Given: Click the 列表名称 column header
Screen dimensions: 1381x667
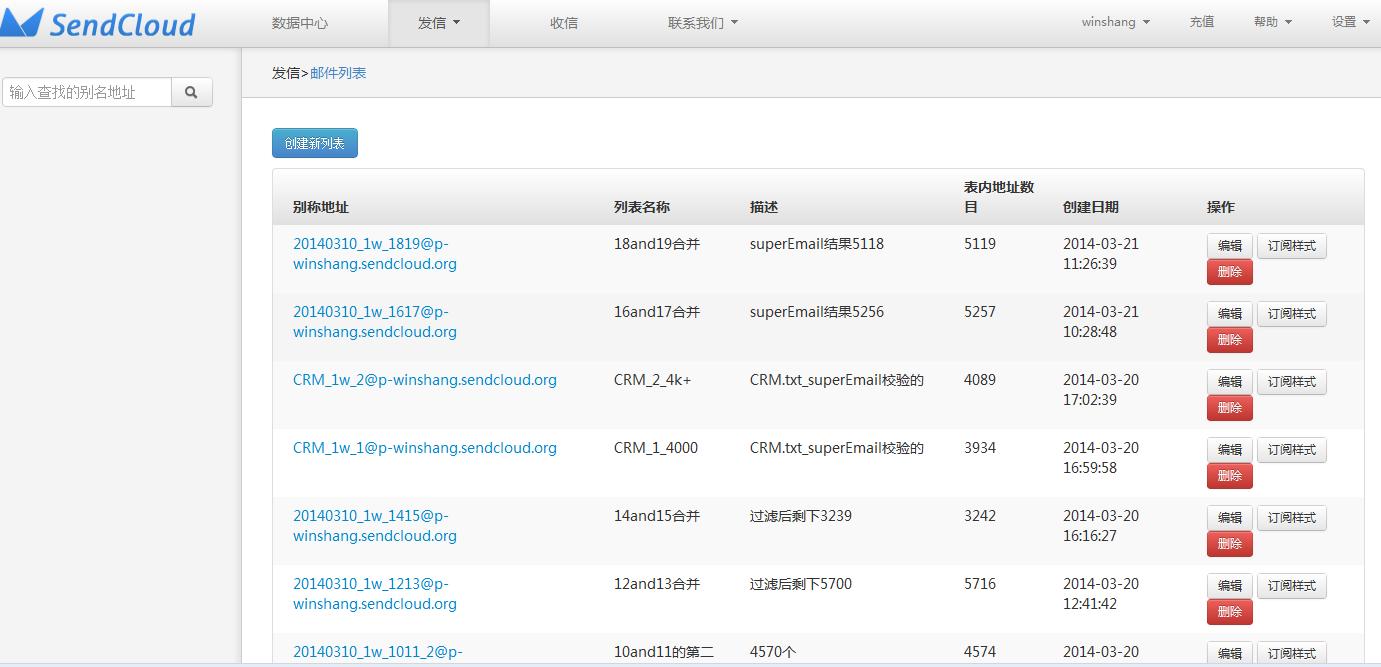Looking at the screenshot, I should tap(642, 207).
